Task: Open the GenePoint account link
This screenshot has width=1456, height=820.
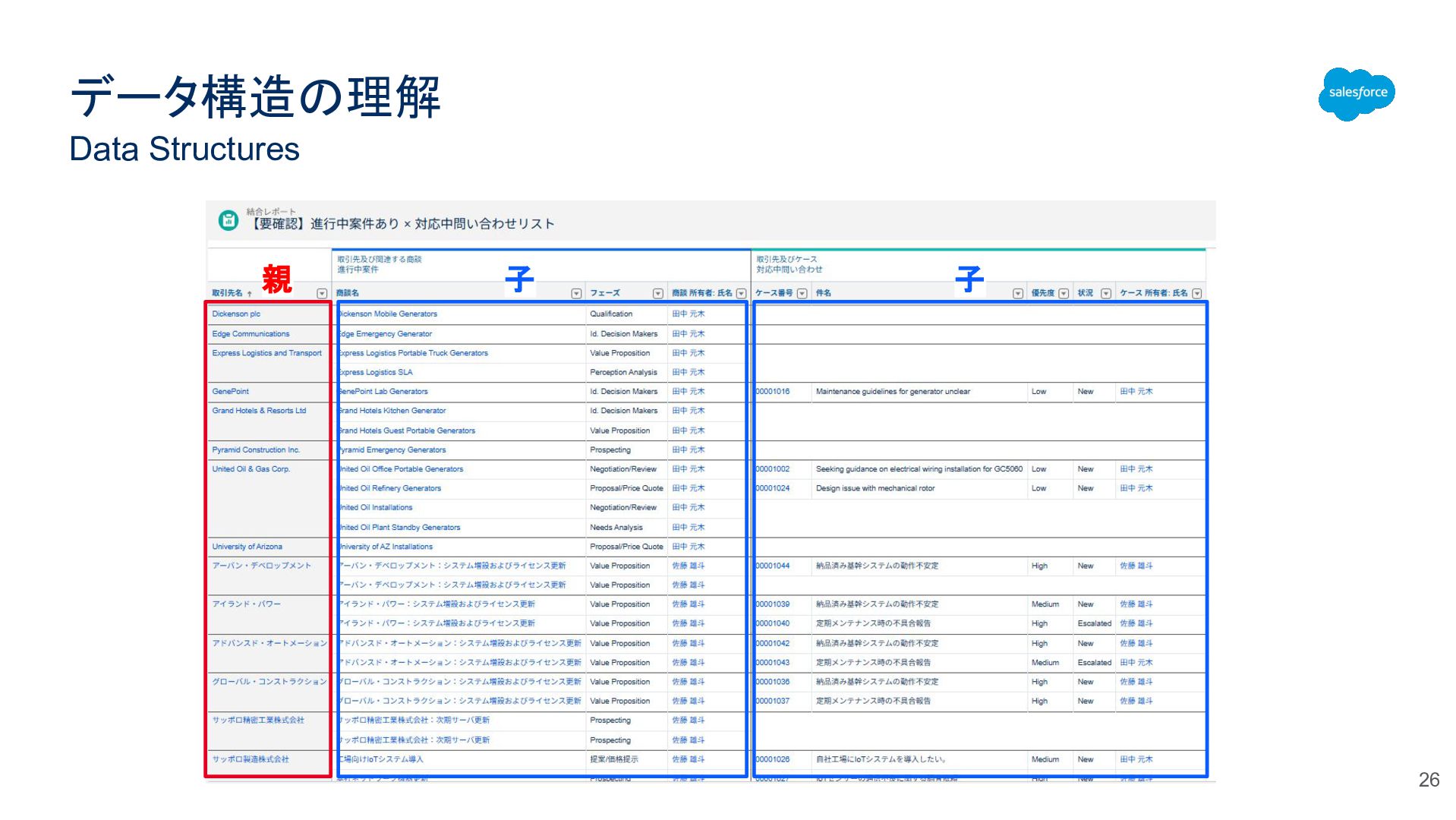Action: coord(230,392)
